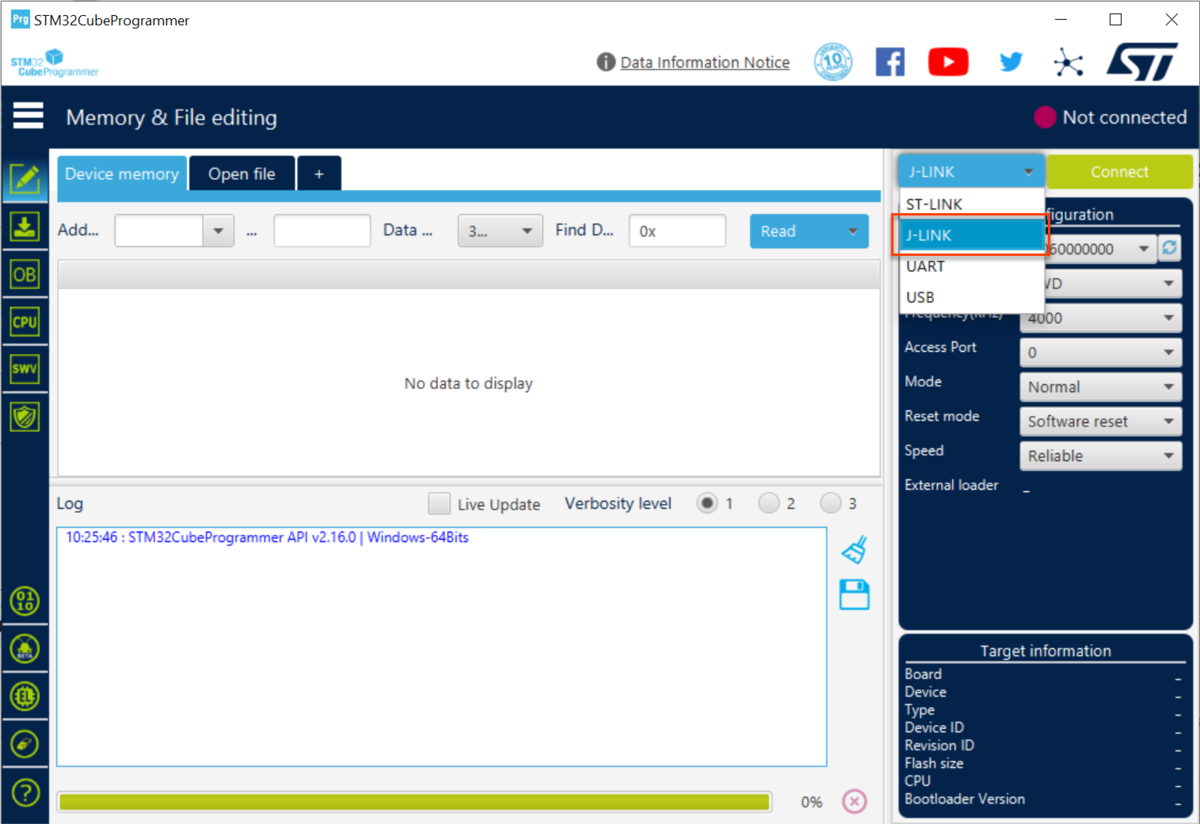Set verbosity level to 3
The image size is (1200, 824).
[830, 503]
